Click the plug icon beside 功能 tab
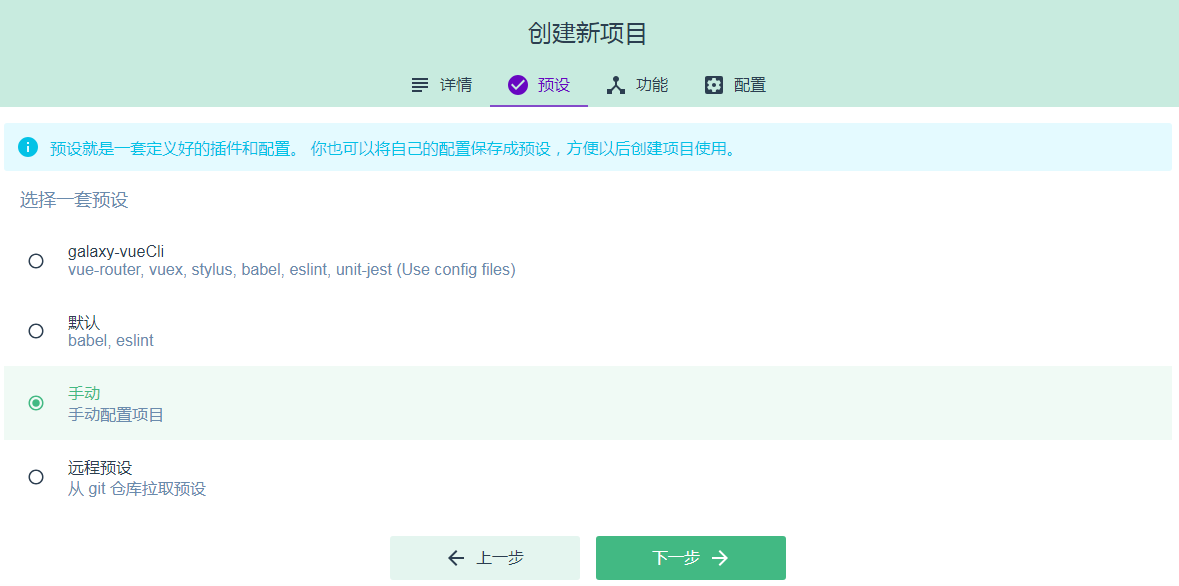Screen dimensions: 1179x586 [x=615, y=85]
